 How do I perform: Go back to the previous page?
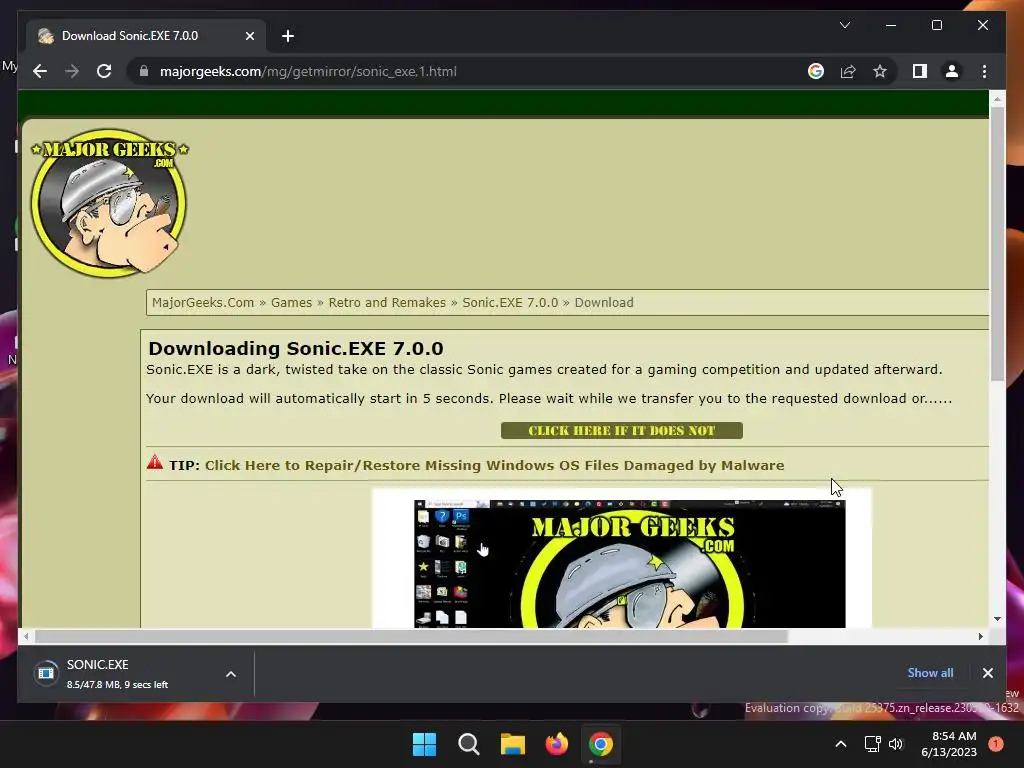40,71
